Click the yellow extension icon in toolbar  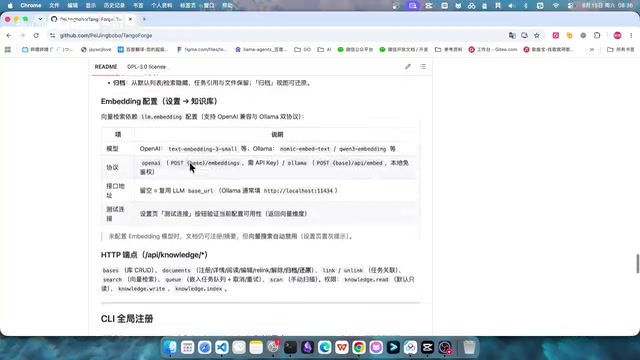point(569,36)
